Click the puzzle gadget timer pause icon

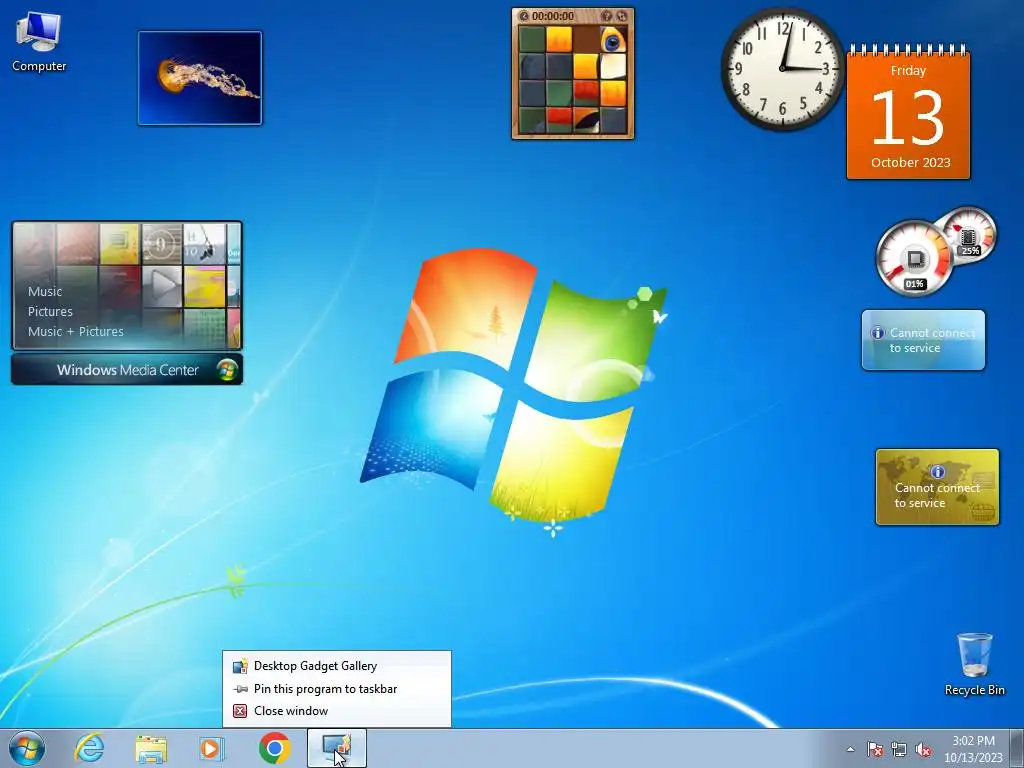click(523, 16)
